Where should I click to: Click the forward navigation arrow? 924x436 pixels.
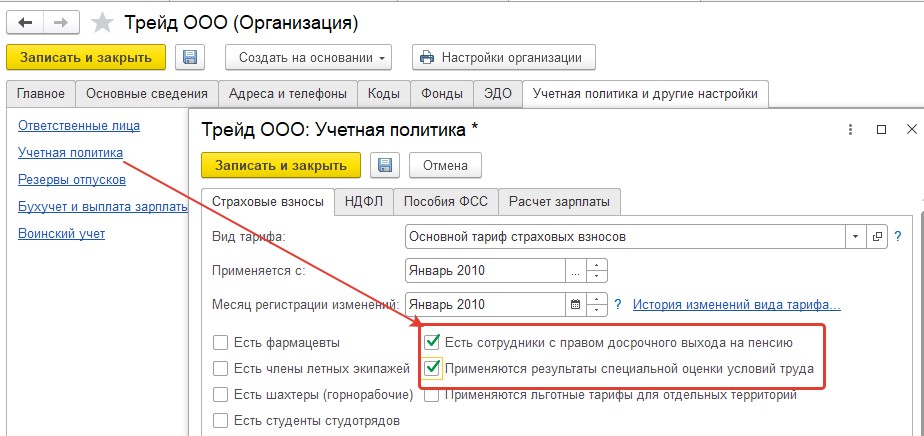(x=61, y=23)
